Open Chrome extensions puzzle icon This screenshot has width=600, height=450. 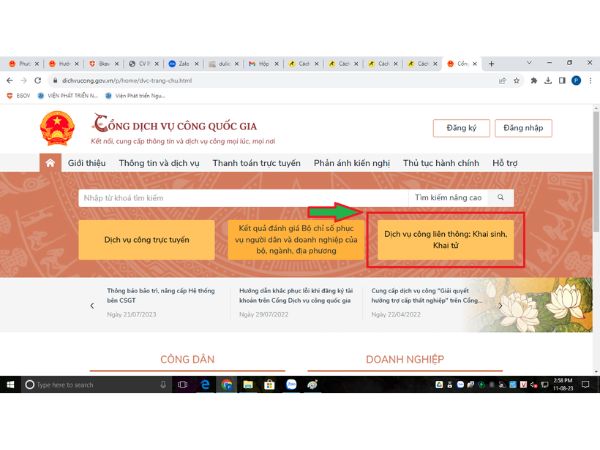[534, 81]
